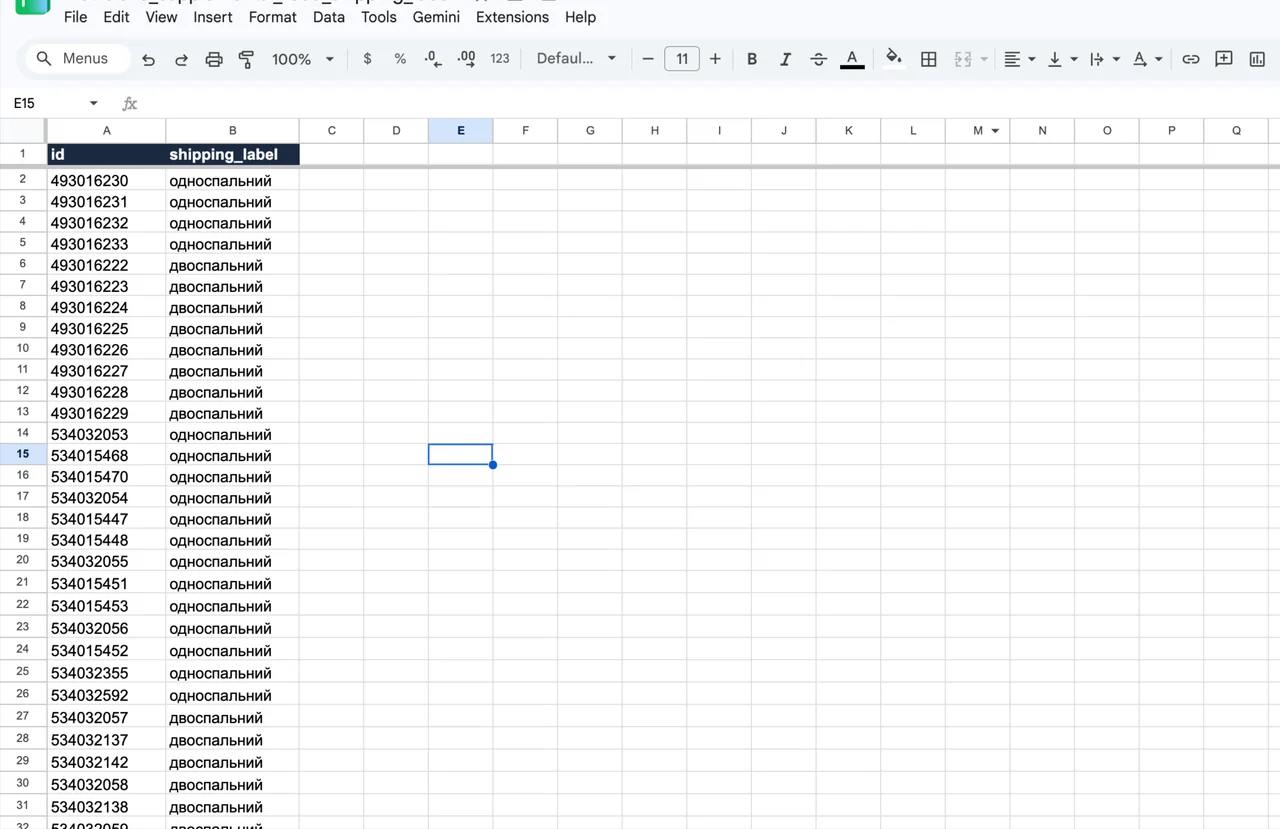The width and height of the screenshot is (1280, 829).
Task: Search the Menus box
Action: [x=78, y=59]
